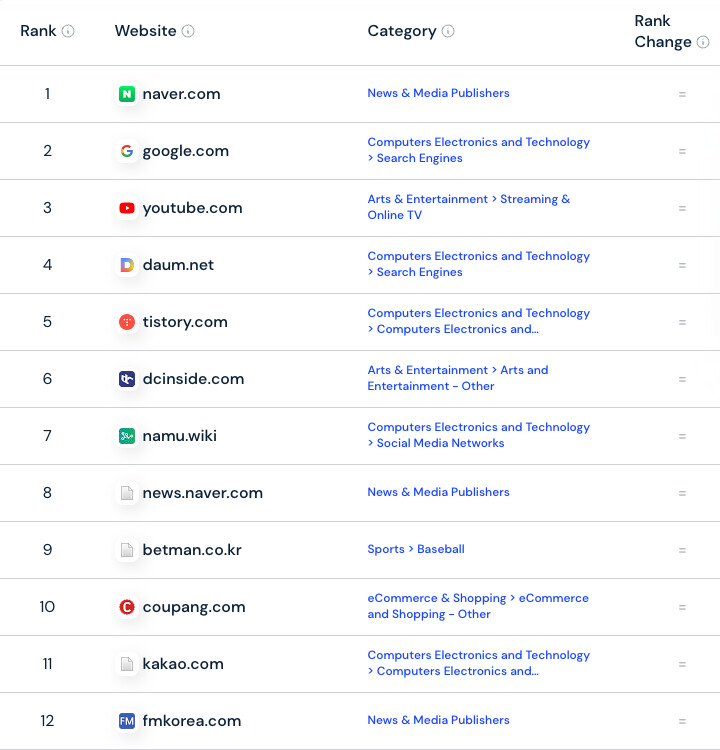Open the dcinside.com website entry
720x750 pixels.
point(193,379)
